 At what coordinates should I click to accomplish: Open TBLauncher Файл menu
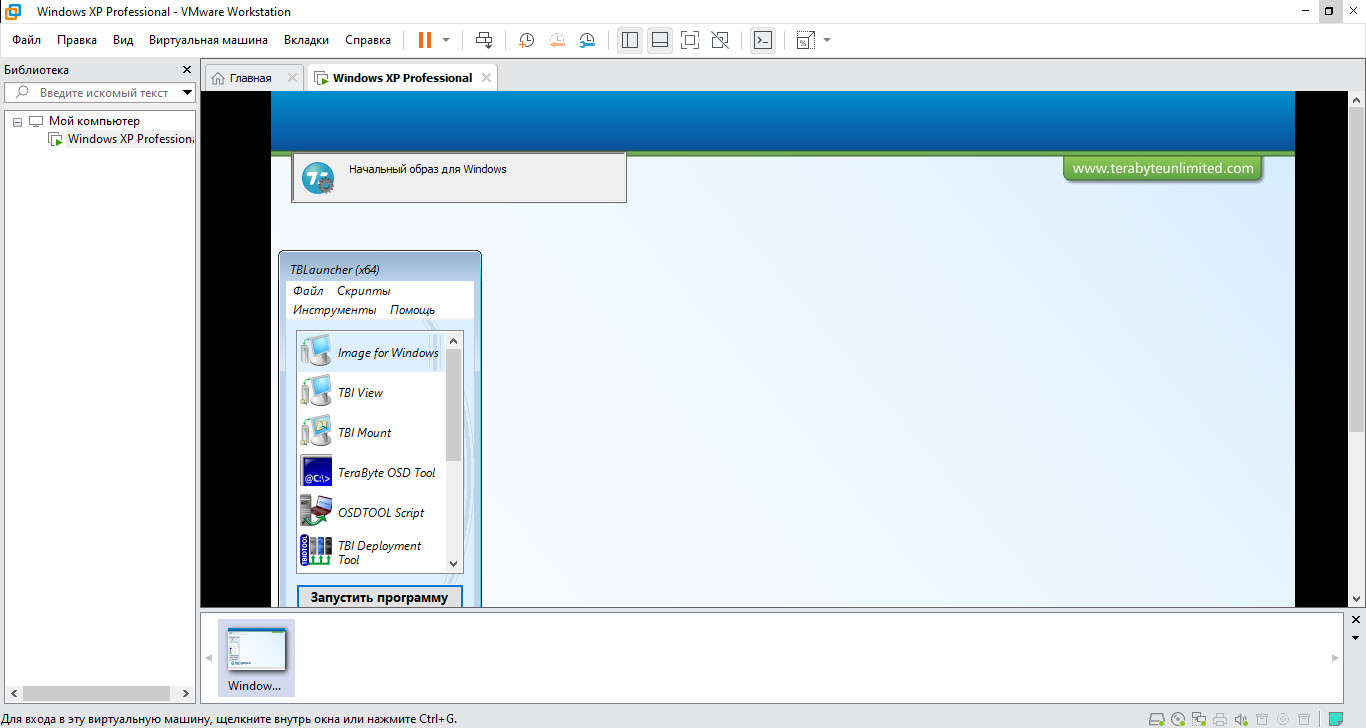(x=308, y=291)
